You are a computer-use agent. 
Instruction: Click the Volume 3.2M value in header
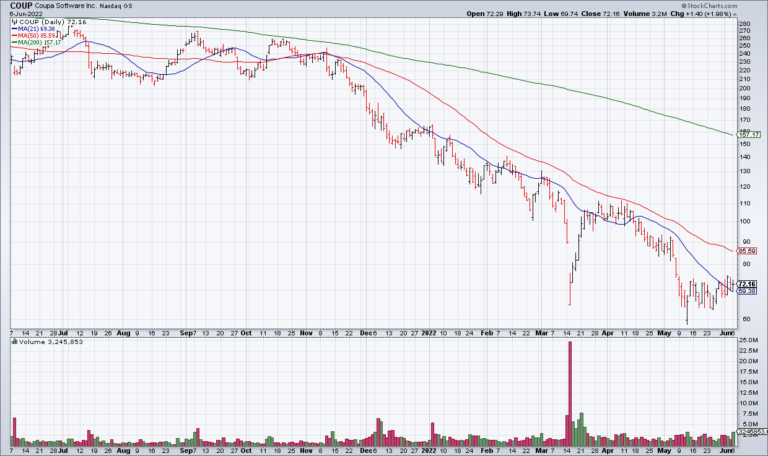tap(645, 14)
